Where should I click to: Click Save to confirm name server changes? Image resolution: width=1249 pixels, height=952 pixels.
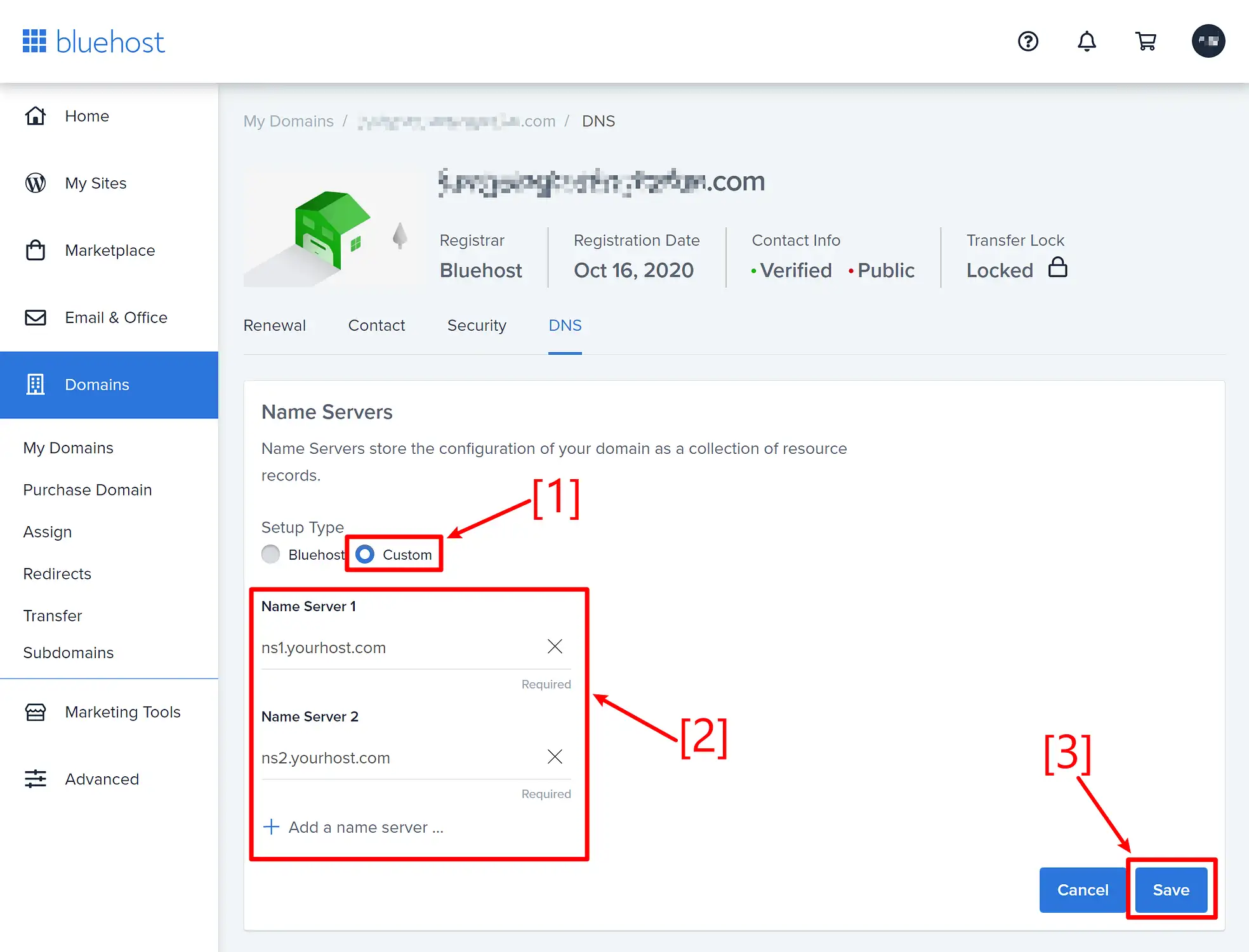tap(1171, 890)
